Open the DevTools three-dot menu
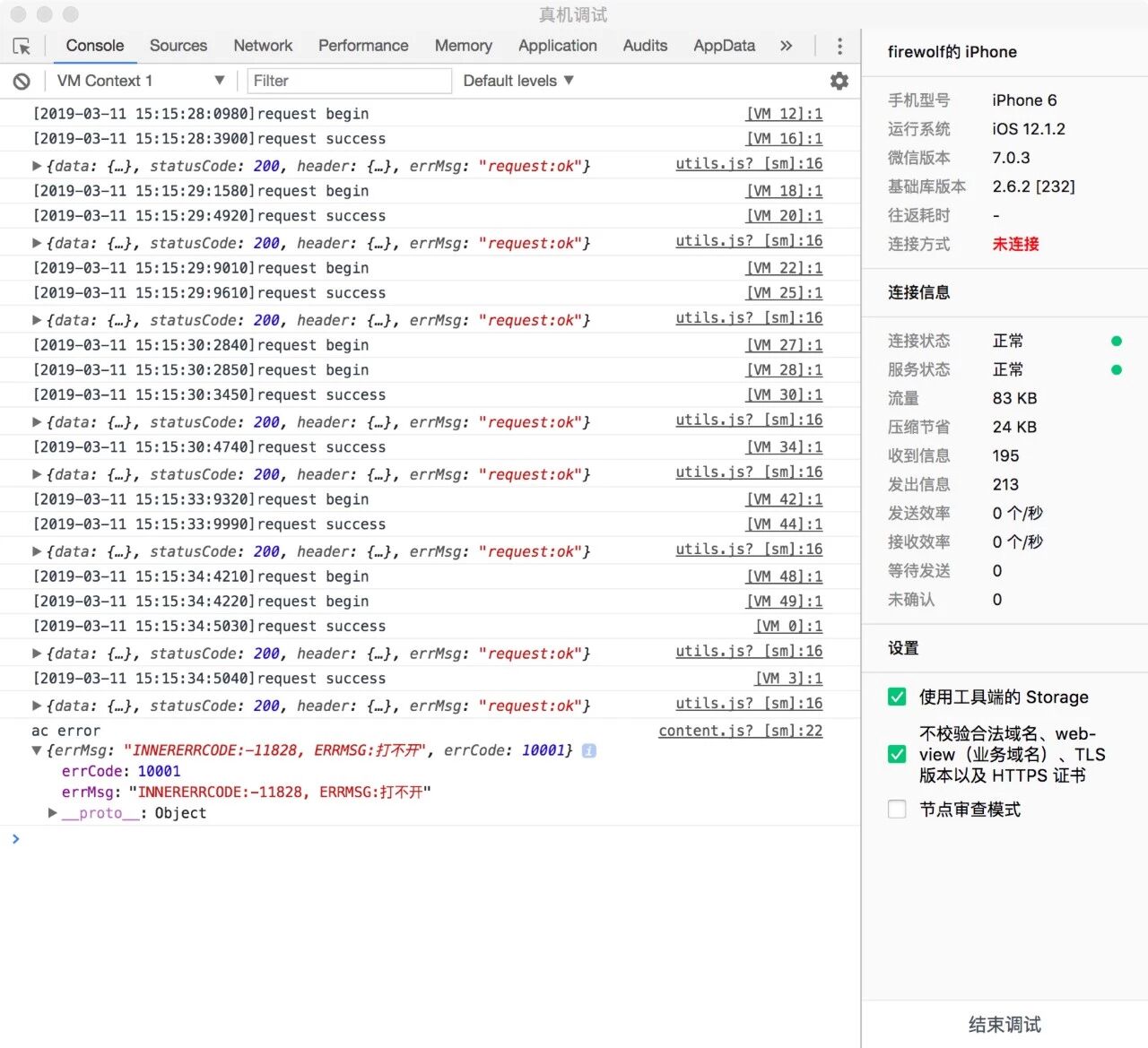 (839, 46)
